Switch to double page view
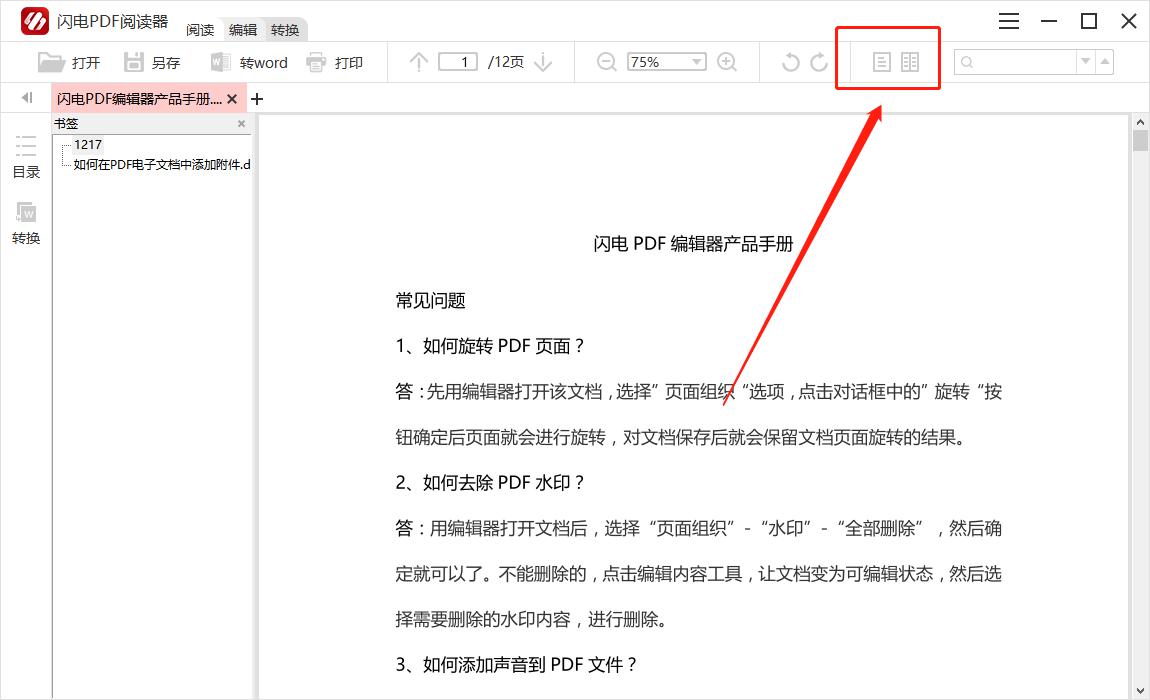This screenshot has width=1150, height=700. coord(910,62)
